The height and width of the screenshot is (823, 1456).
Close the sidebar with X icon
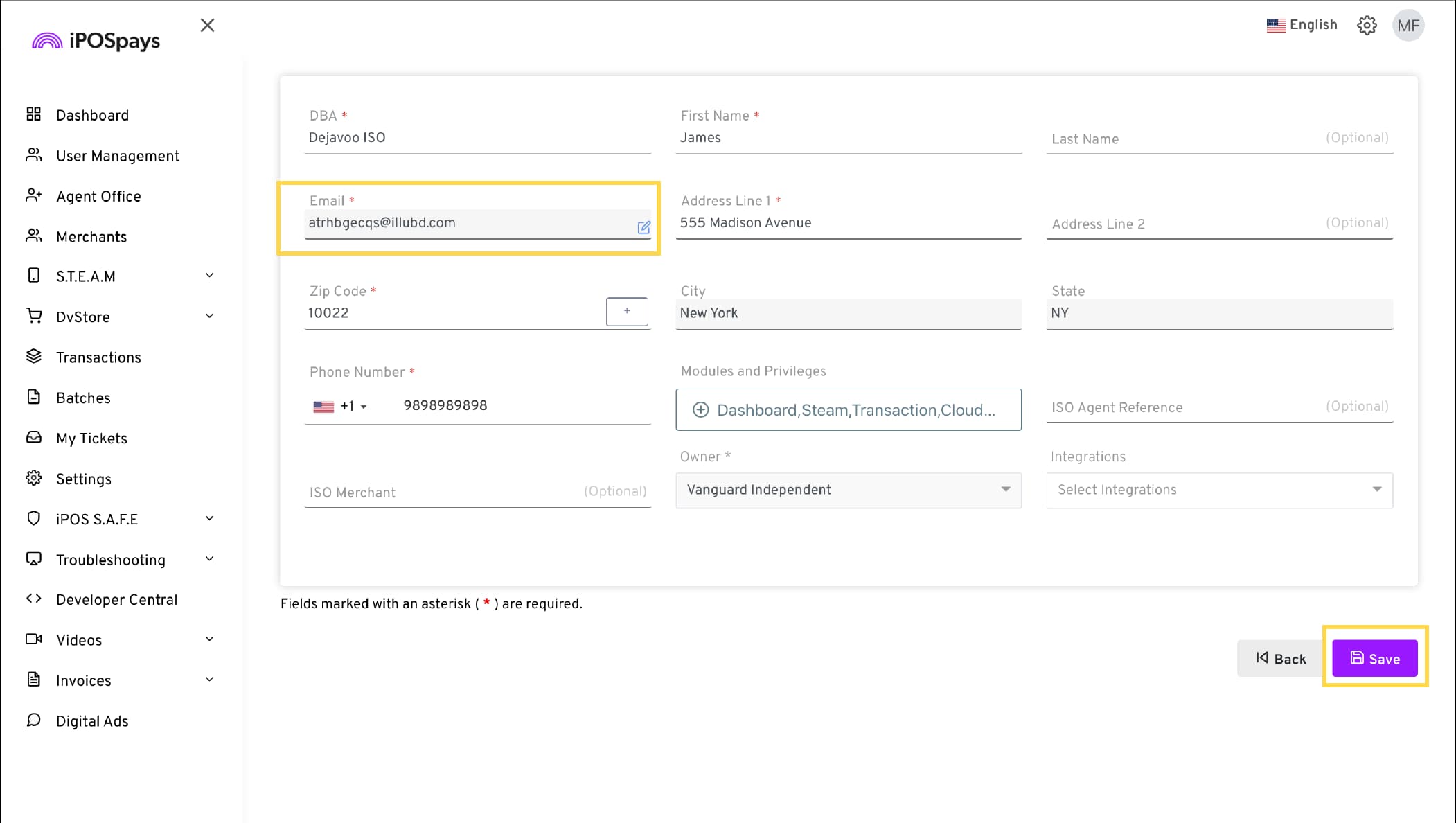(207, 26)
